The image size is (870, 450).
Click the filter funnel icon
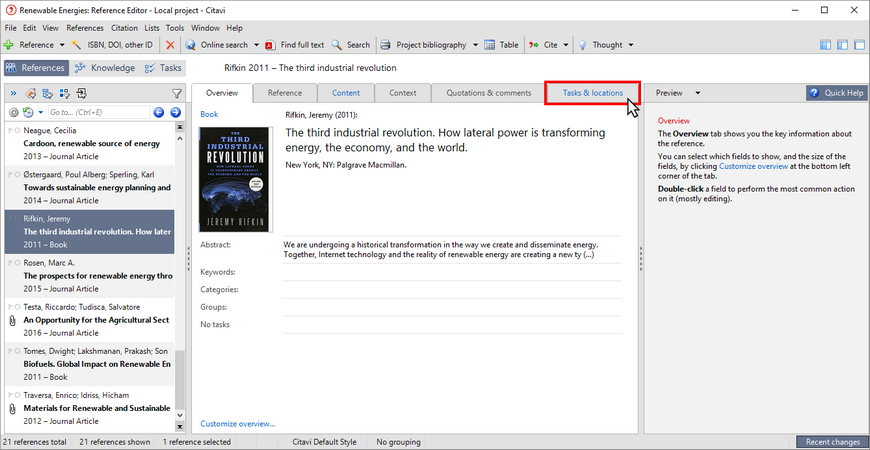coord(176,94)
